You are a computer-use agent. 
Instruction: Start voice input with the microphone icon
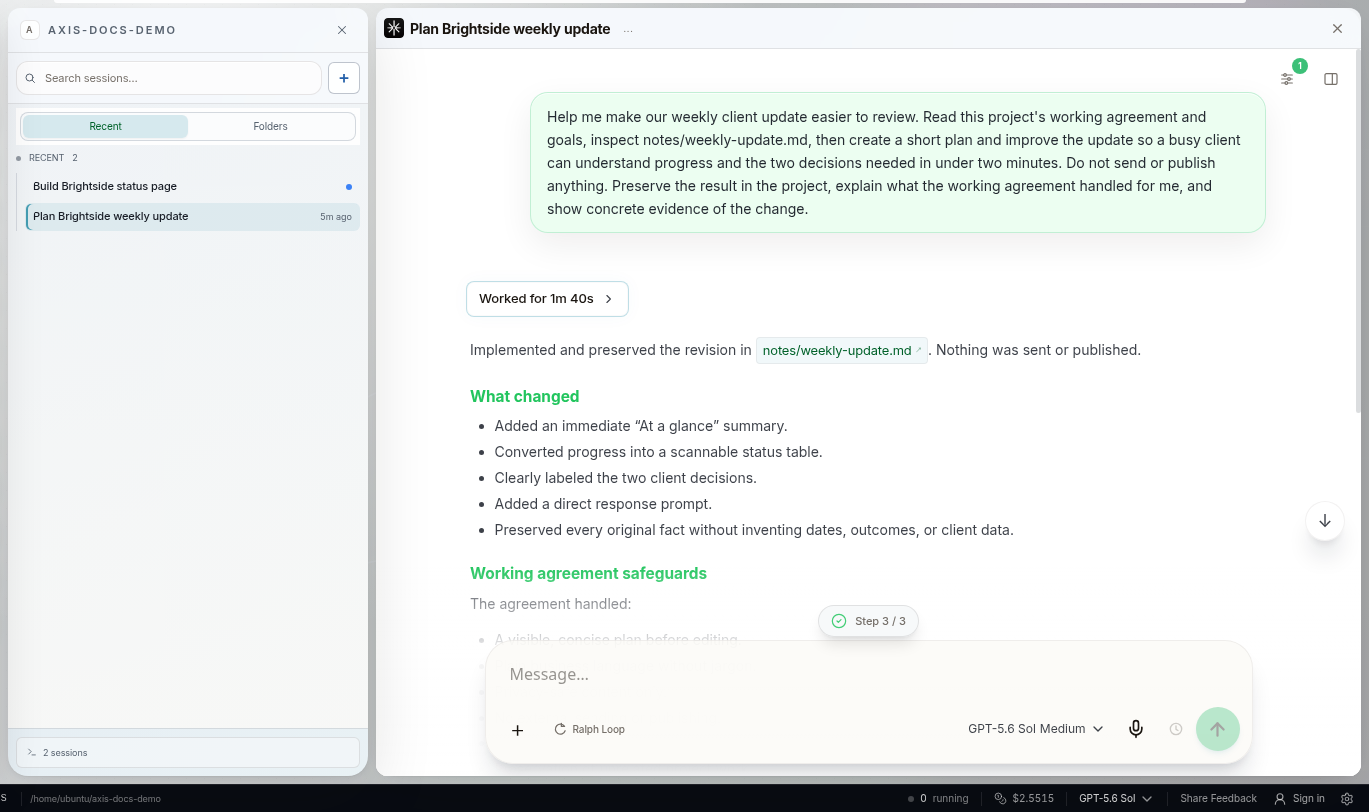(x=1136, y=729)
